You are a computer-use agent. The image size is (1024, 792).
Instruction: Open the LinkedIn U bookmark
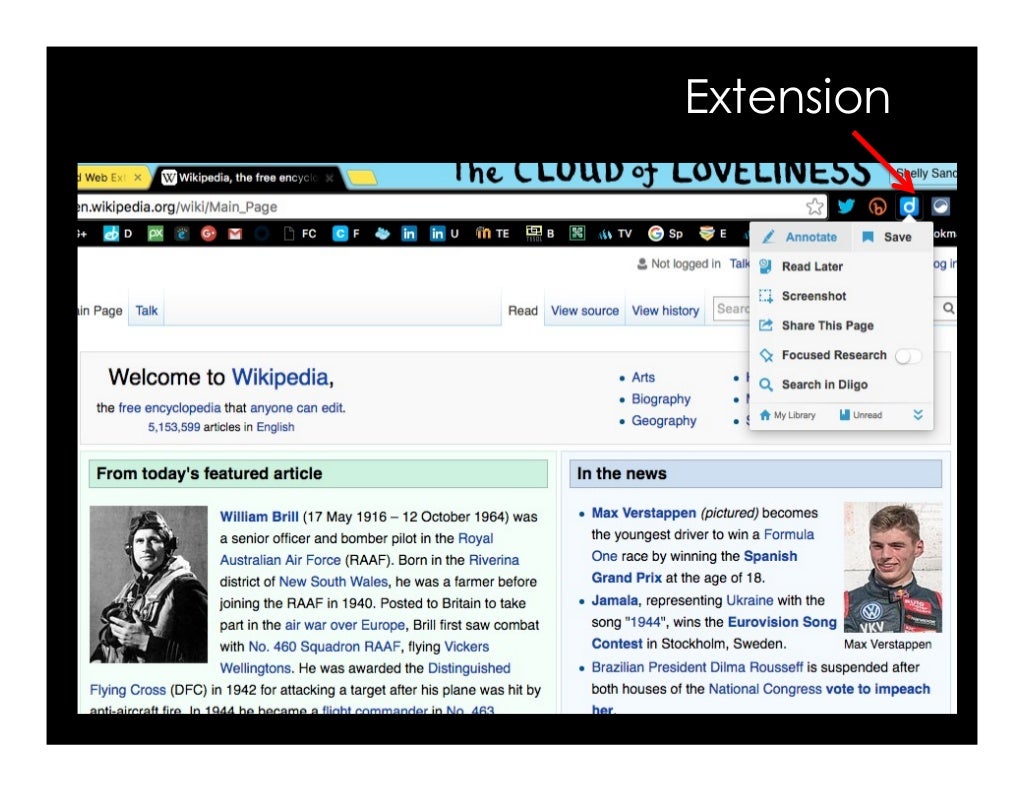tap(444, 234)
